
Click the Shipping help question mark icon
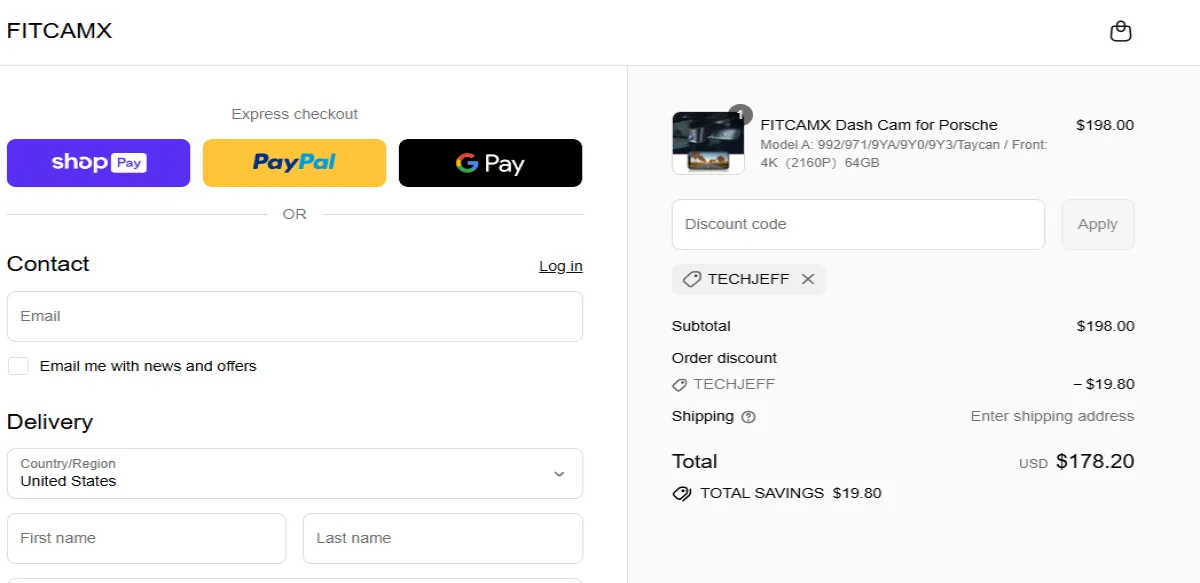tap(748, 417)
